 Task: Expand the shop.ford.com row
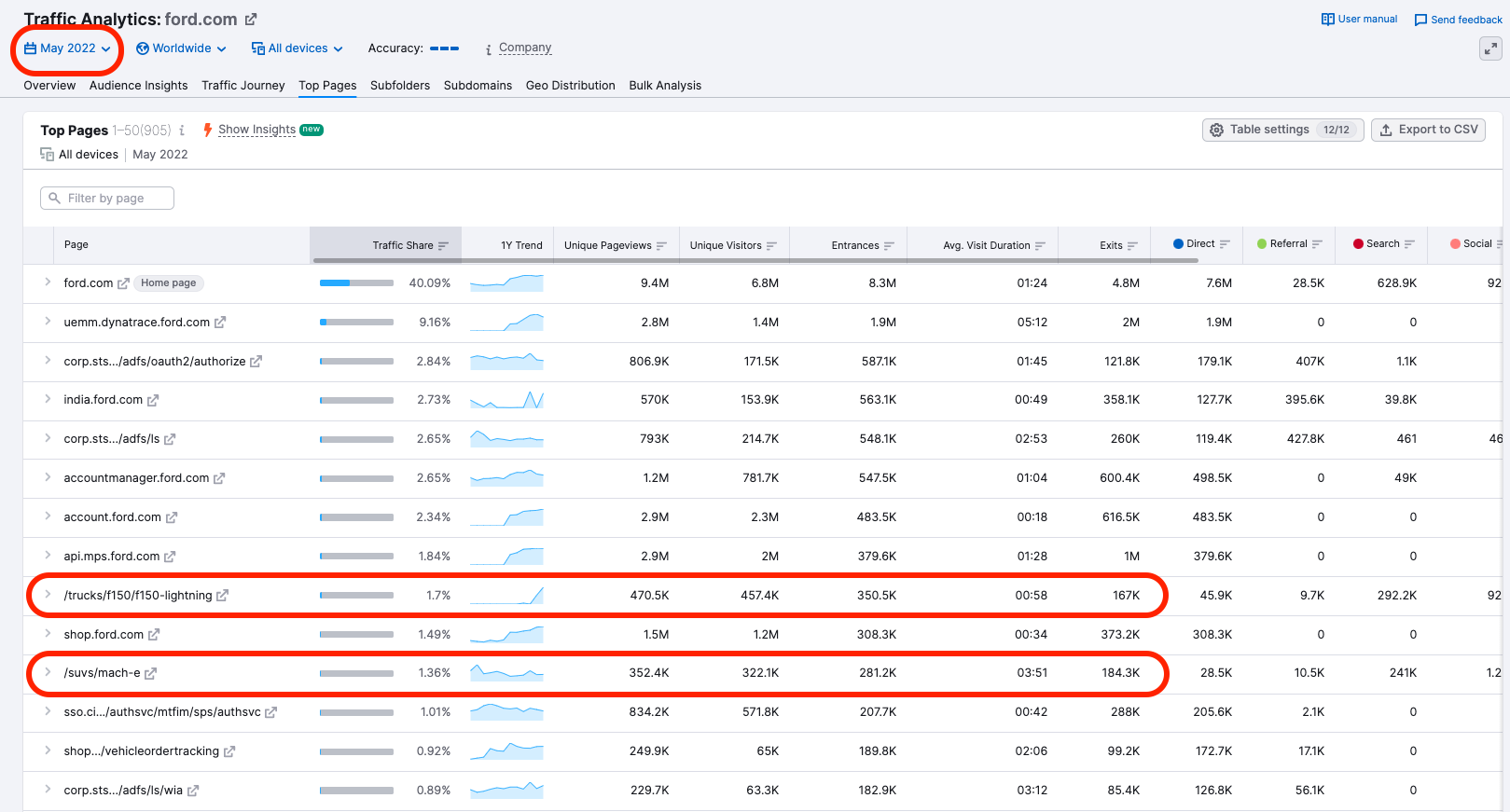click(x=48, y=633)
